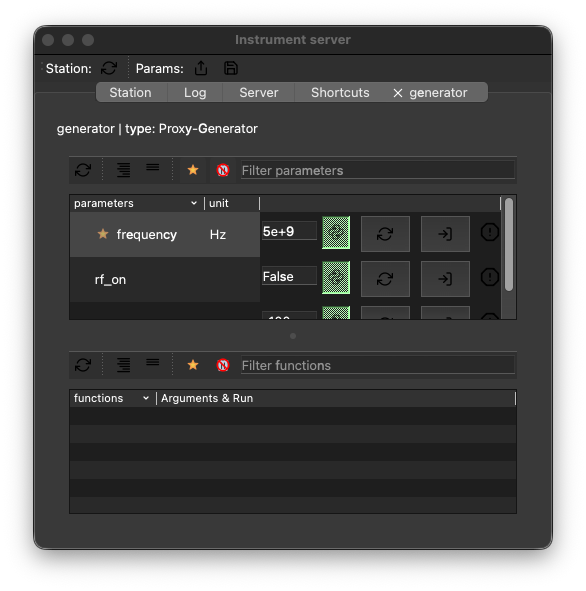Toggle the red hide-trash filter in functions toolbar

tap(223, 365)
